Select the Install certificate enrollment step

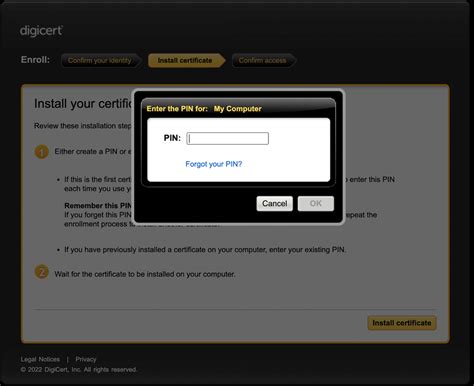click(186, 60)
